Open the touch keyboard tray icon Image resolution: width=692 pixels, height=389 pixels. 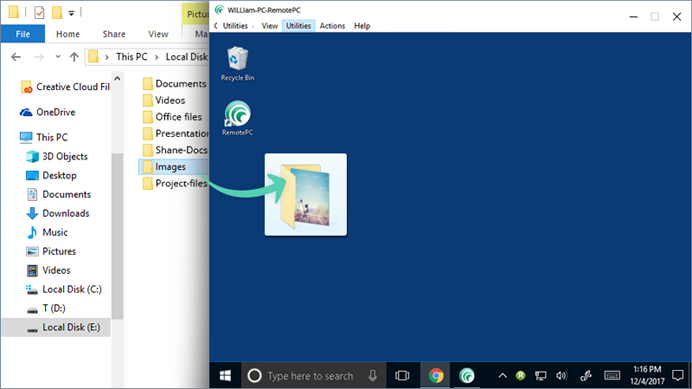pos(612,376)
